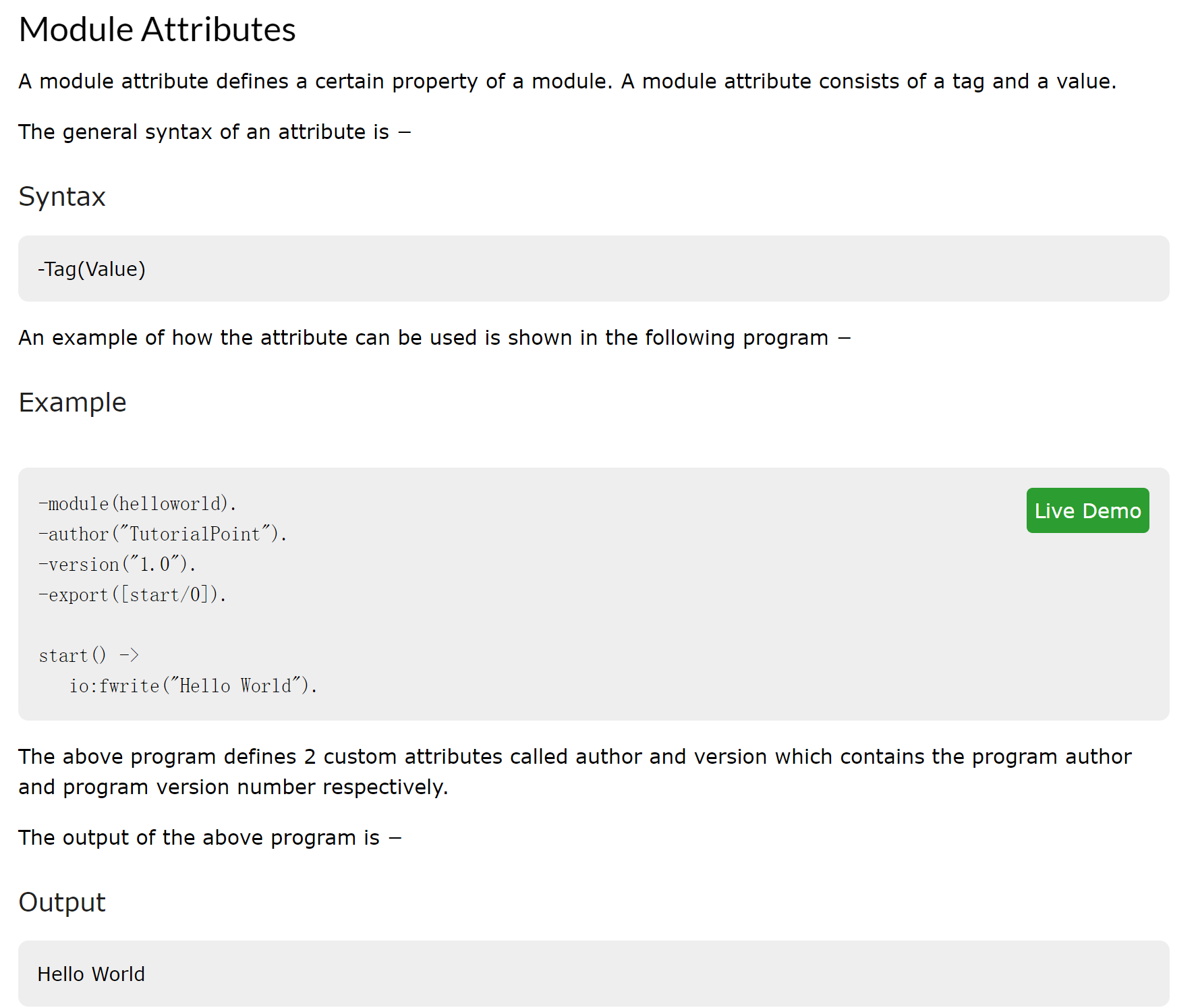Click the -export([start/0]). code line
Image resolution: width=1198 pixels, height=1008 pixels.
coord(132,594)
